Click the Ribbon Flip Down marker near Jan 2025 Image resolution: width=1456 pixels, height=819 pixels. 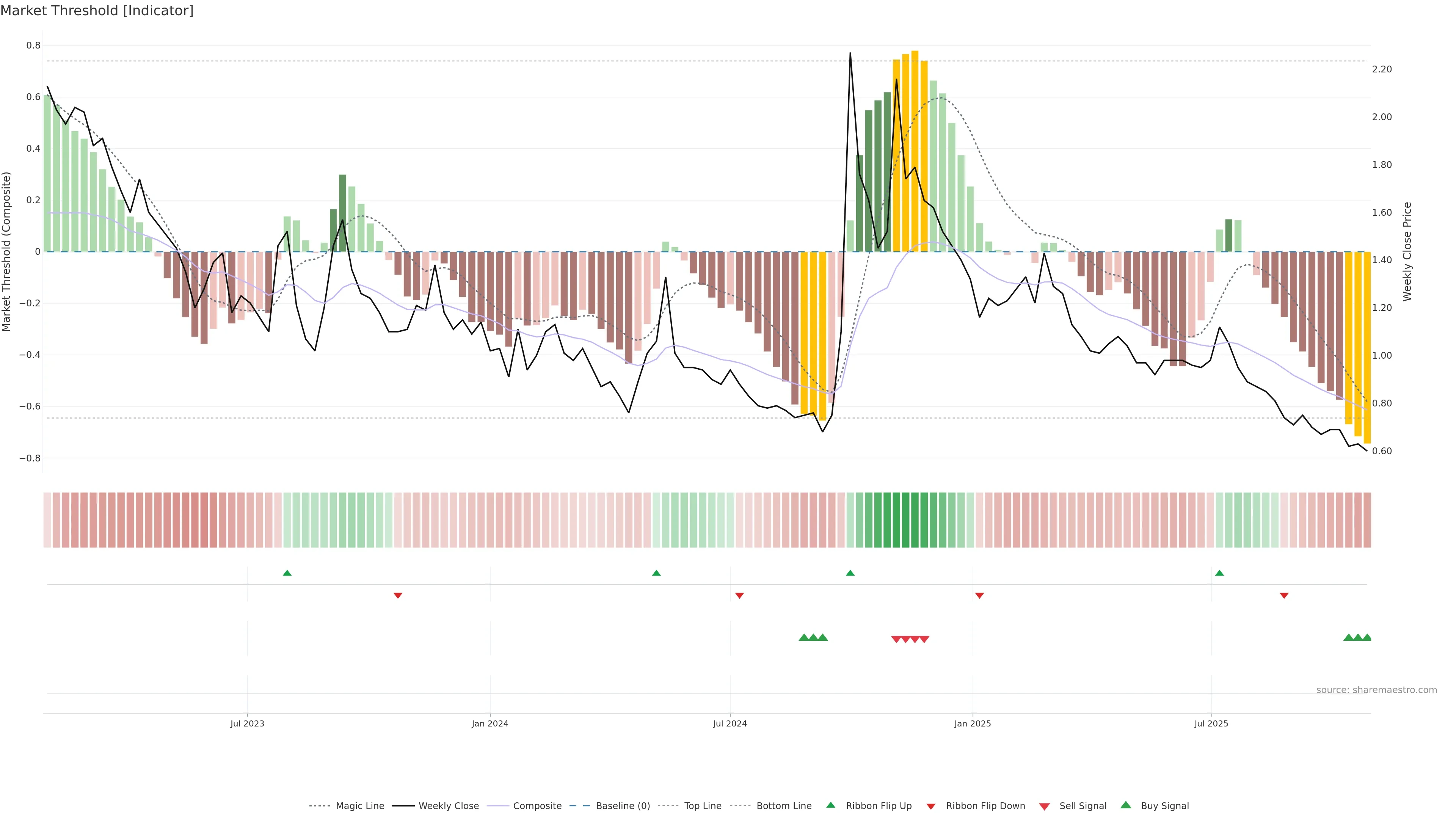pos(979,596)
